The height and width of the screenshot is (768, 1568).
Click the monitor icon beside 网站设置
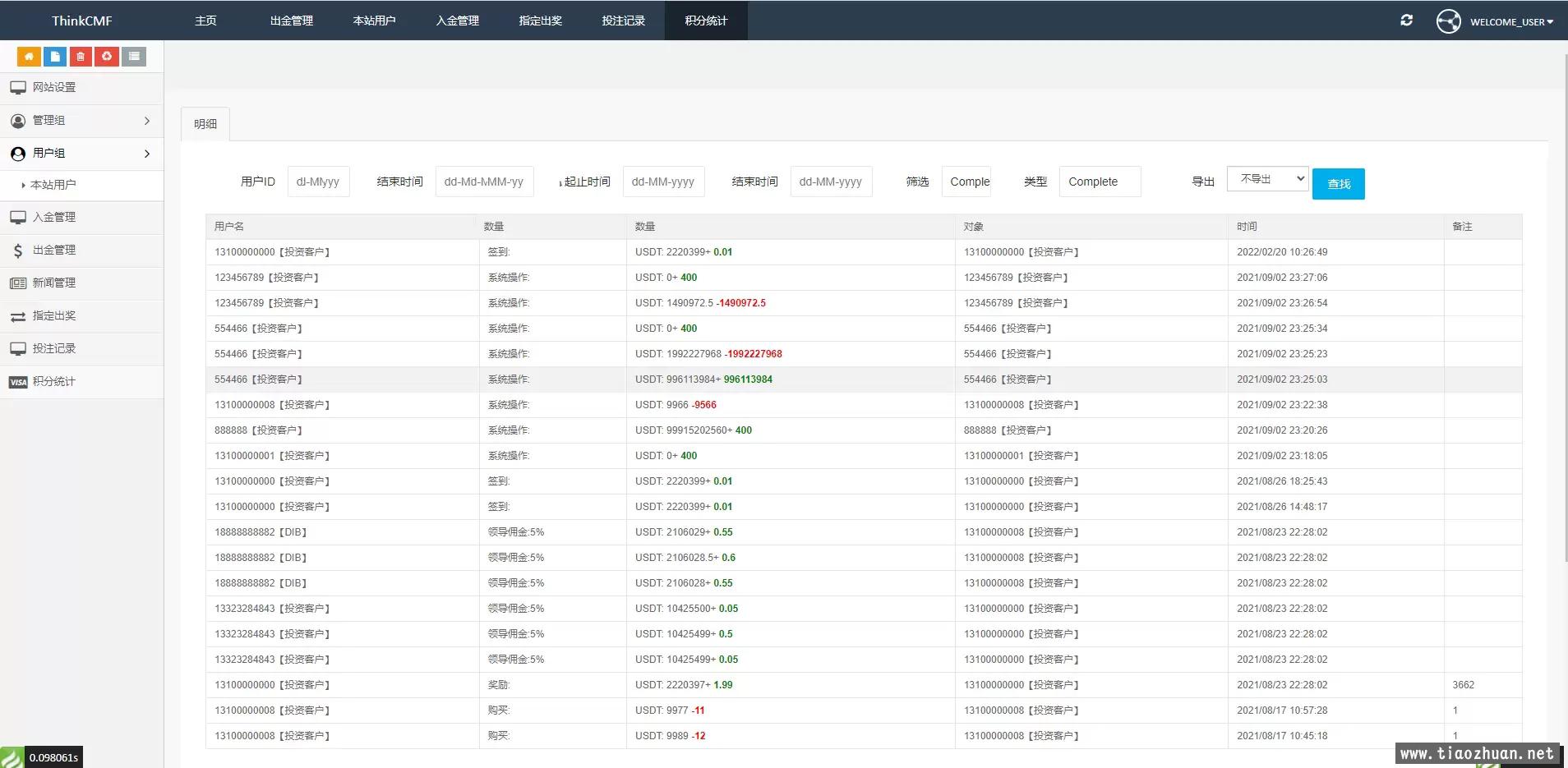tap(18, 87)
